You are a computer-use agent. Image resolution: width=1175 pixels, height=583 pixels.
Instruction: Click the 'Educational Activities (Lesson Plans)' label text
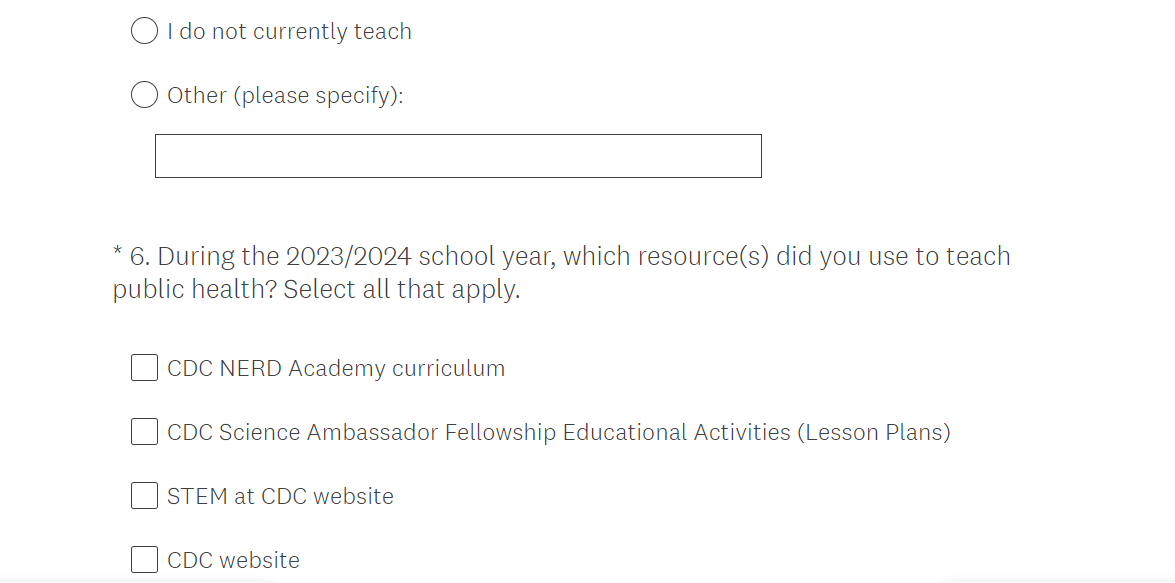click(x=756, y=432)
